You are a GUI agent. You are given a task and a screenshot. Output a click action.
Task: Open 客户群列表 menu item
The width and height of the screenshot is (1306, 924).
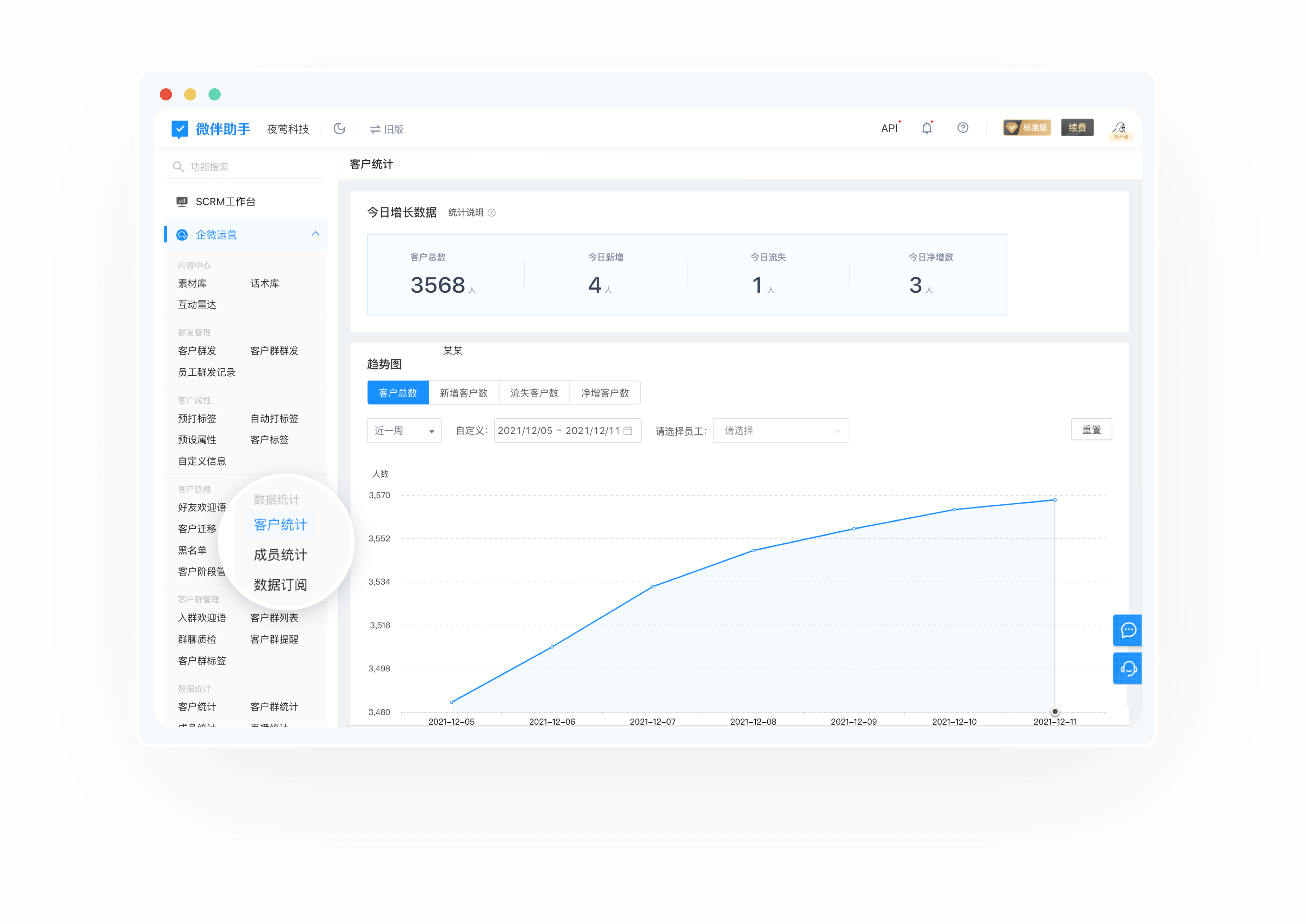coord(274,617)
